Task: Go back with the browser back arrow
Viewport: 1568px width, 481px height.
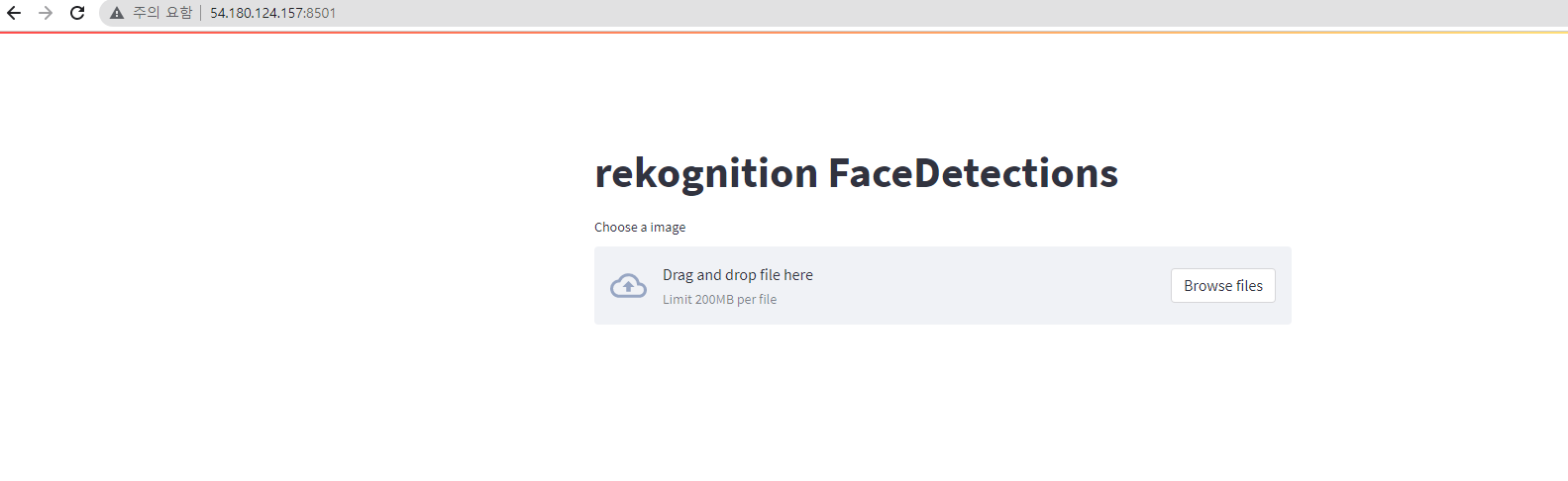Action: click(x=14, y=13)
